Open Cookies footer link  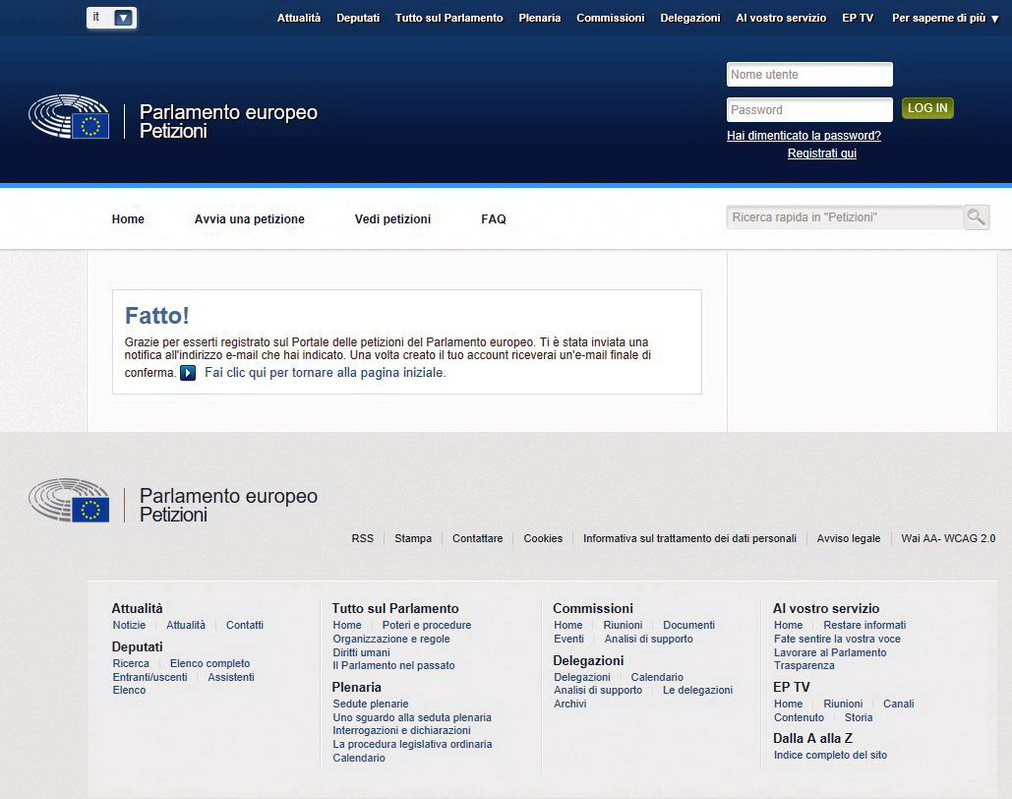pyautogui.click(x=543, y=538)
